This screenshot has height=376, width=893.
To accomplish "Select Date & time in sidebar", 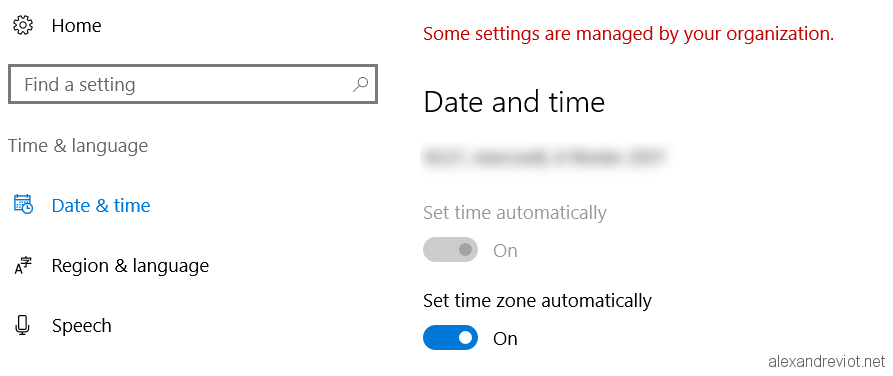I will 101,205.
